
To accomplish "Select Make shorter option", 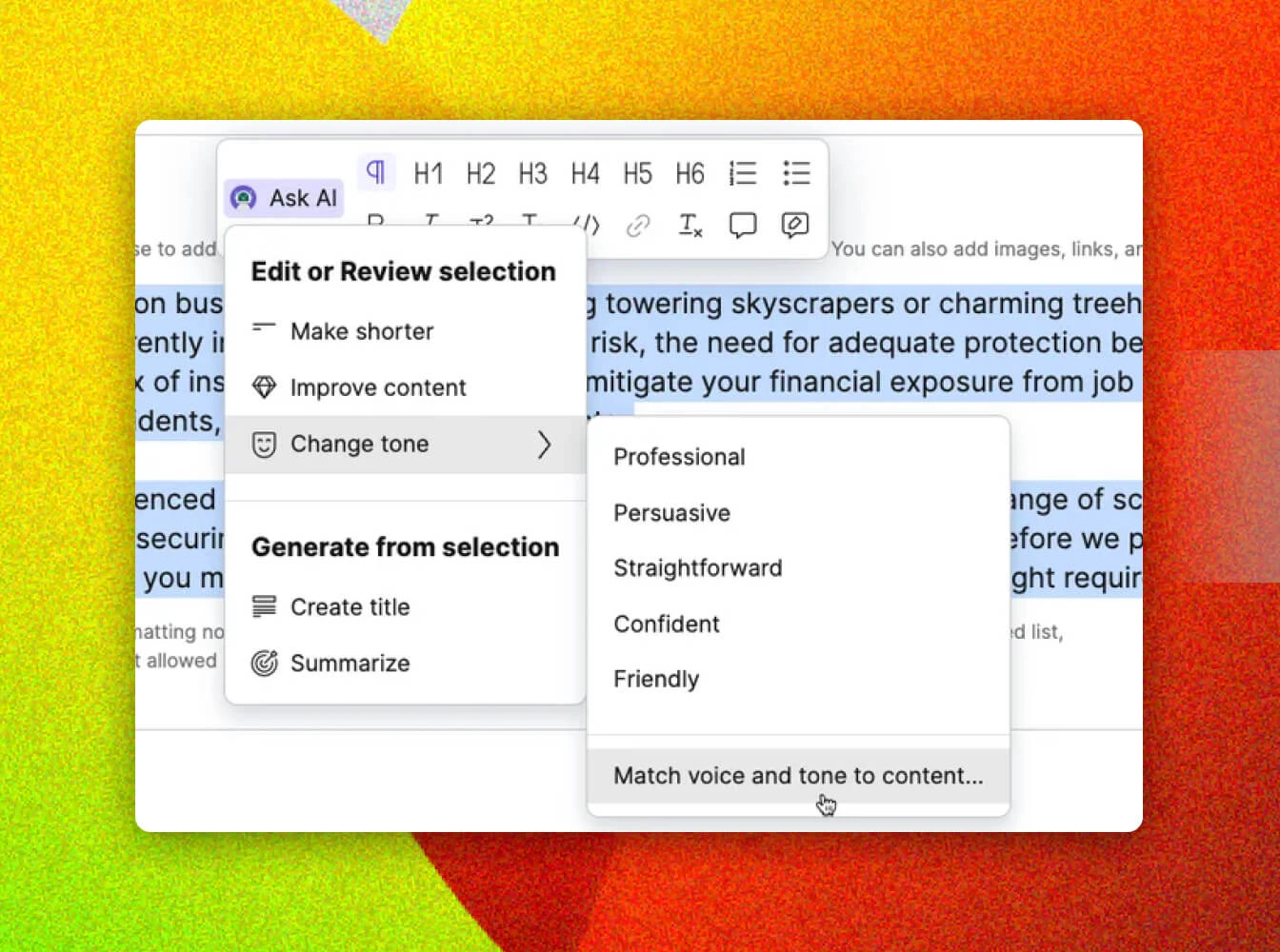I will point(362,331).
